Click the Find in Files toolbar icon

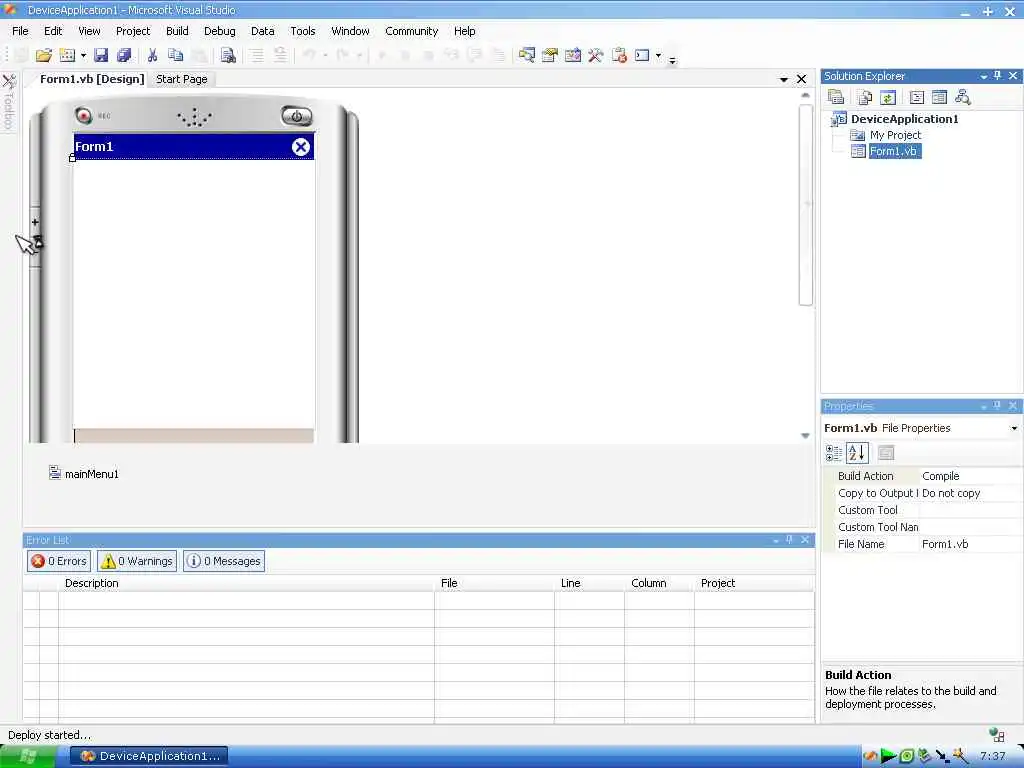[228, 56]
